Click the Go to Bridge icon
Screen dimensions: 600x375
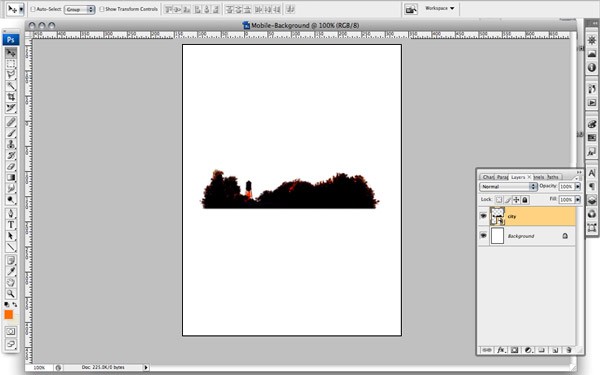coord(411,9)
